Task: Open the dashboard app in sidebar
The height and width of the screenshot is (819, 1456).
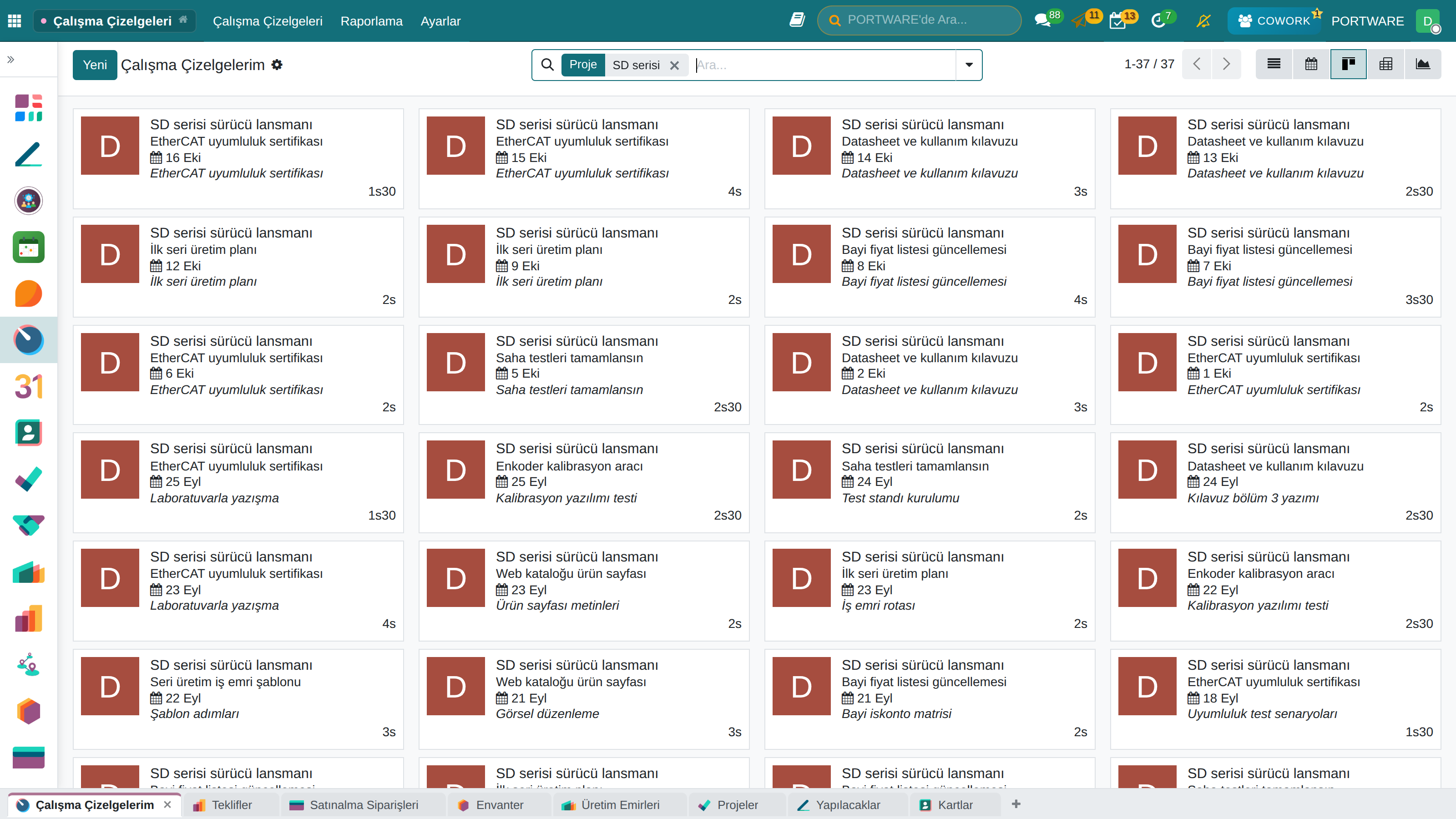Action: (28, 107)
